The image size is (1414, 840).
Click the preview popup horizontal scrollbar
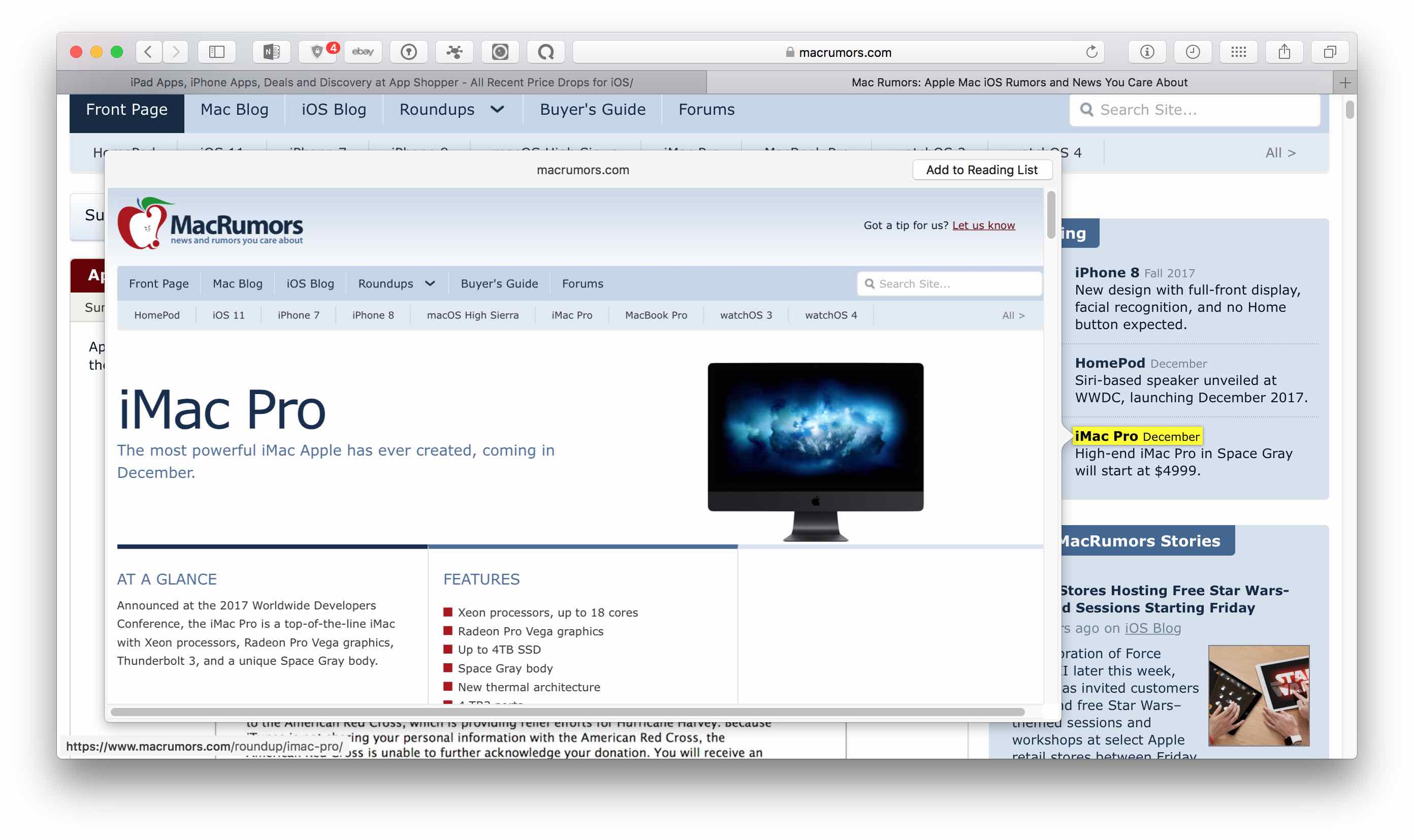tap(568, 712)
